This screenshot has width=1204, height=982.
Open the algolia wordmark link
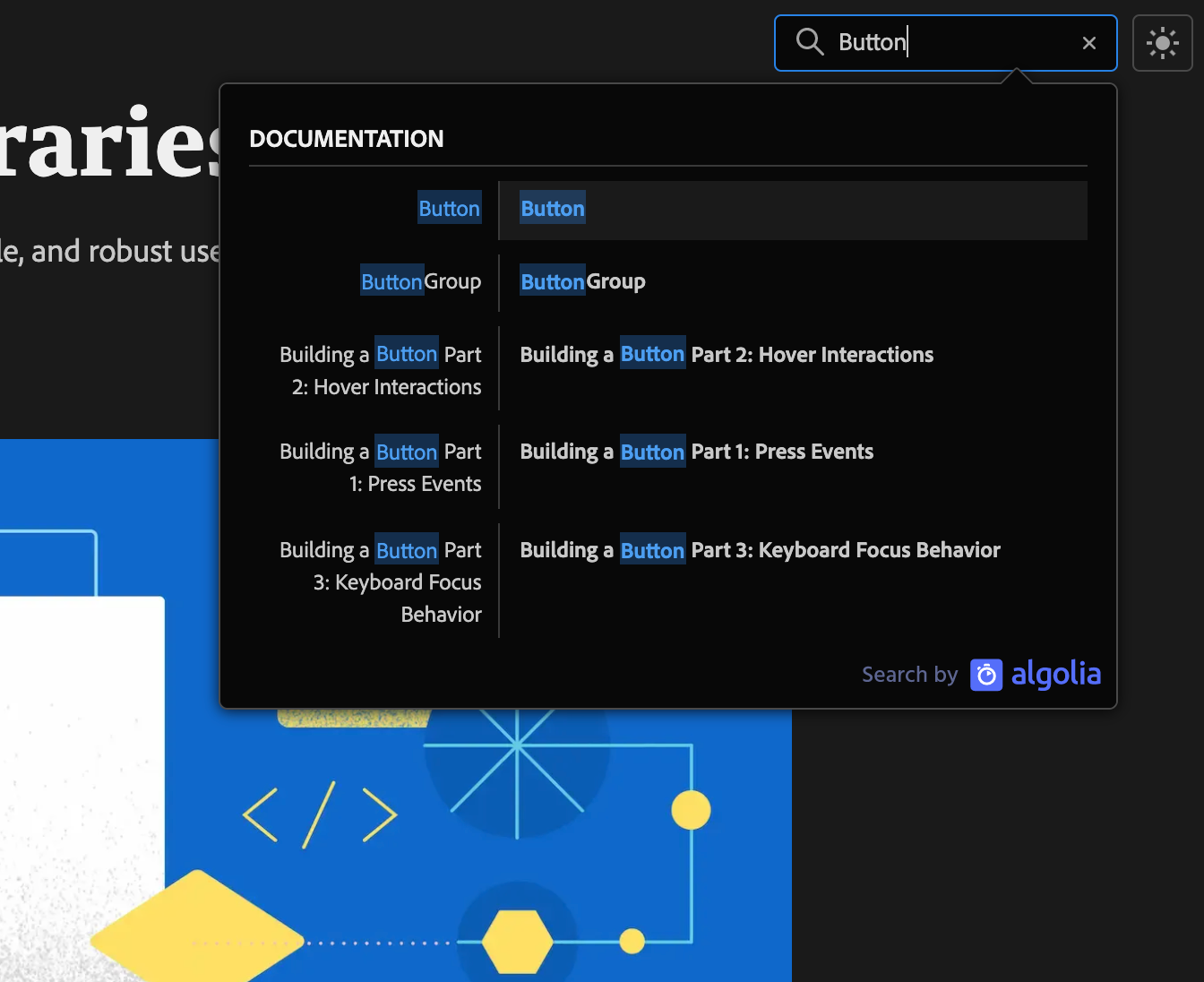pos(1056,675)
